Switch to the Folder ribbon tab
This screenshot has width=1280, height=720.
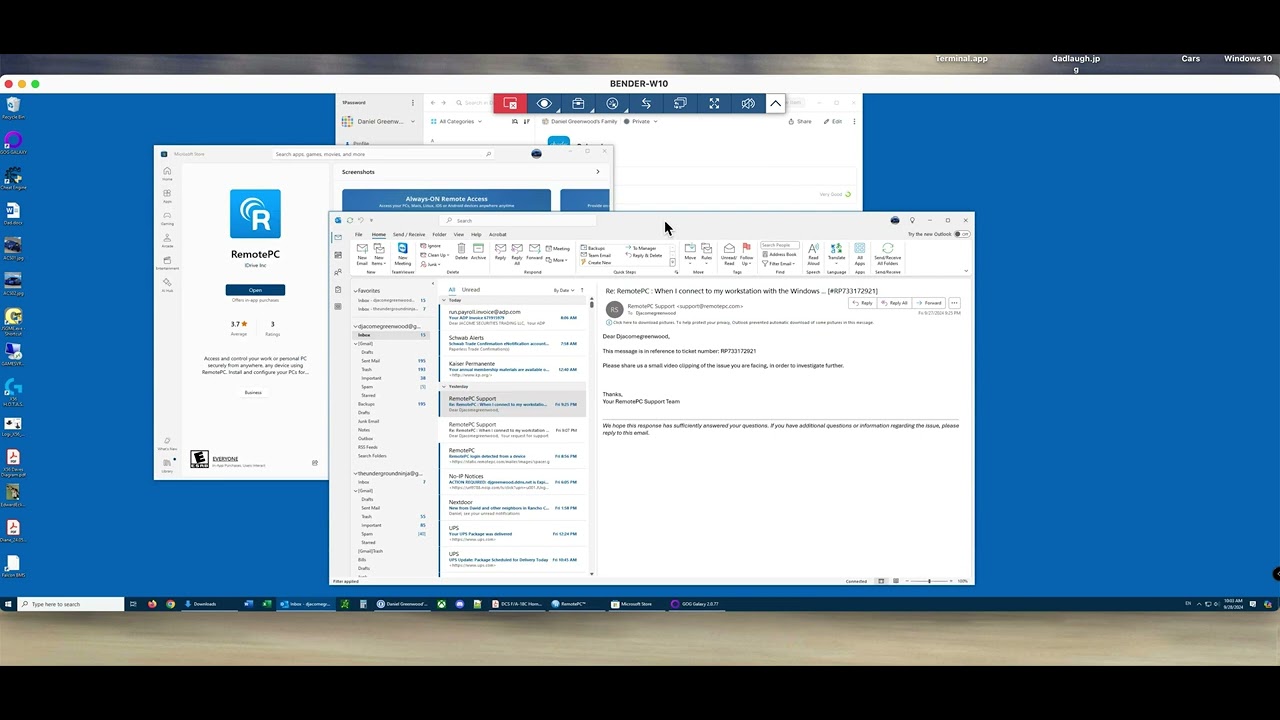click(439, 234)
